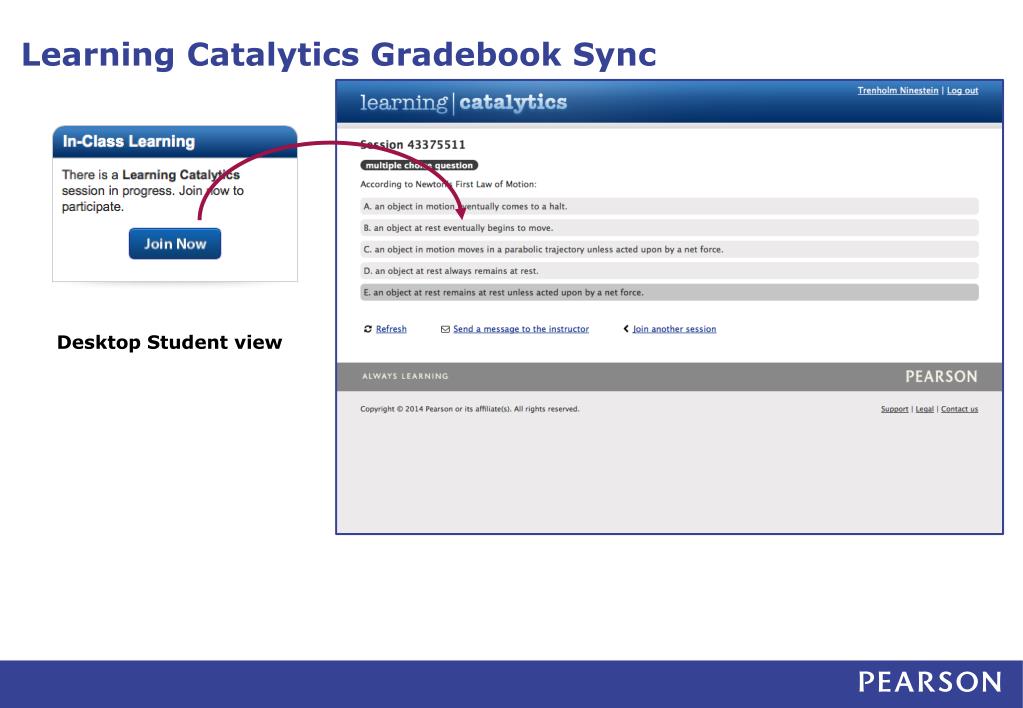
Task: Open the Contact us footer link
Action: [x=959, y=409]
